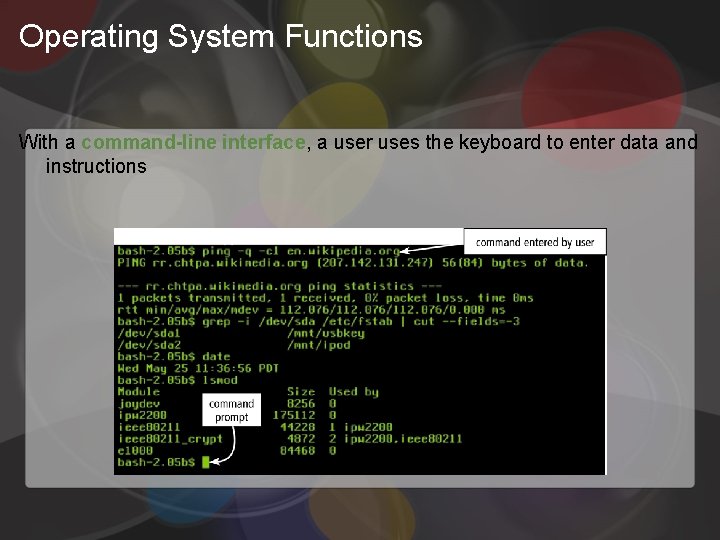The image size is (720, 540).
Task: Click the 'bash-2.05b$ lsmod' command line
Action: coord(177,380)
